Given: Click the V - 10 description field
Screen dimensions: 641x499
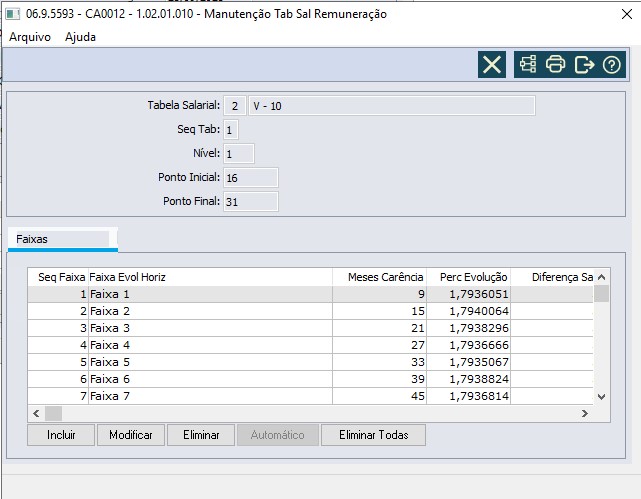Looking at the screenshot, I should (x=392, y=106).
